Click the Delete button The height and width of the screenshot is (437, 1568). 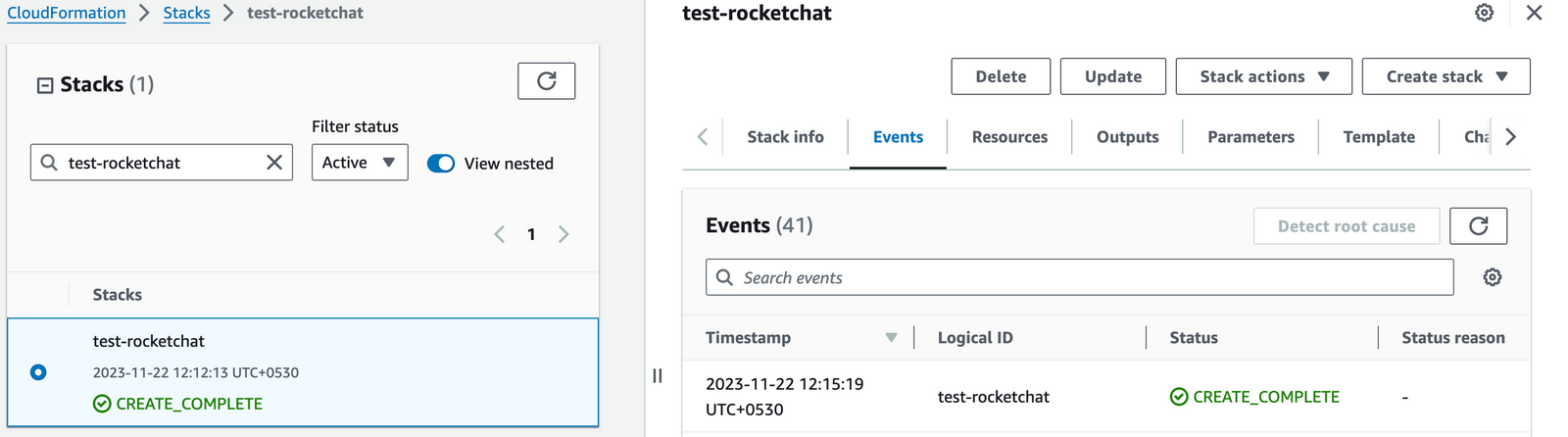point(1001,76)
